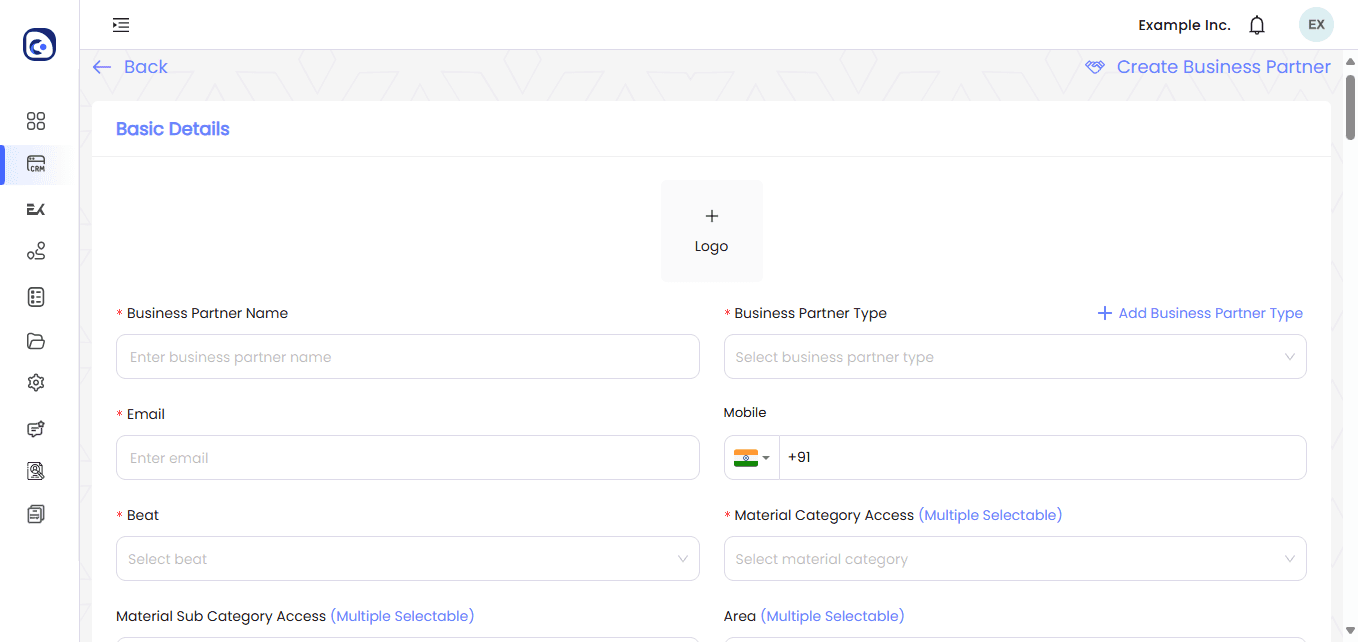Click the India flag in Mobile field
Image resolution: width=1358 pixels, height=642 pixels.
(x=745, y=458)
